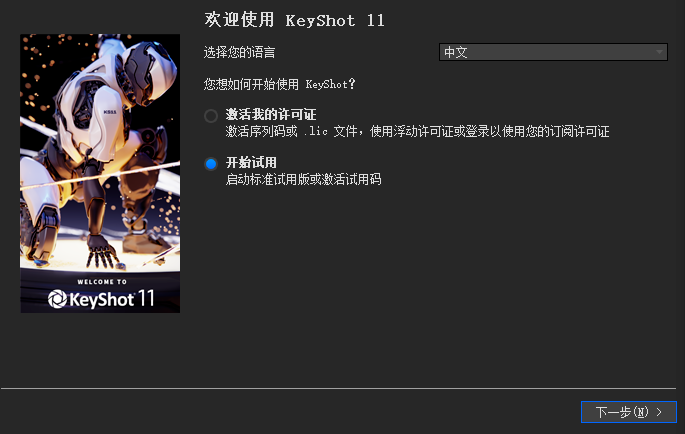Click the 启动标准试用版或激活试用码 description text
This screenshot has width=685, height=434.
click(303, 179)
